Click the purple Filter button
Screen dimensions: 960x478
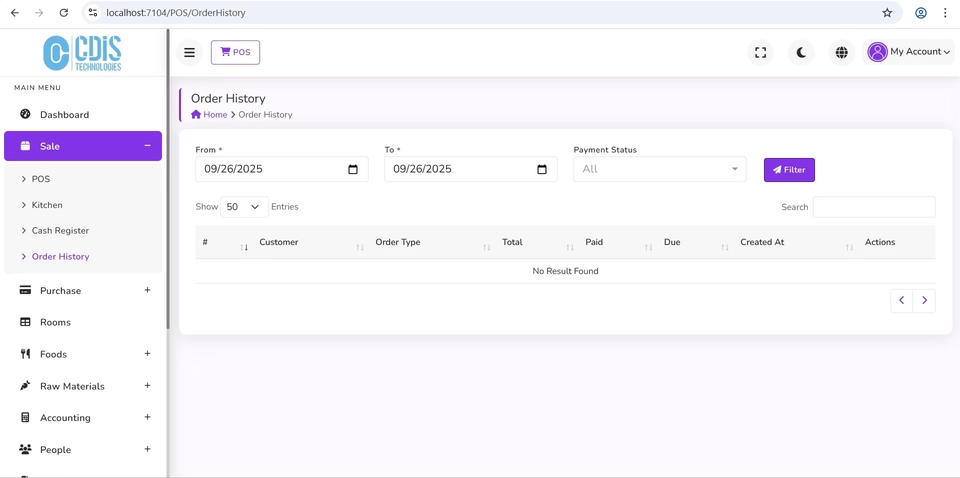click(x=789, y=170)
